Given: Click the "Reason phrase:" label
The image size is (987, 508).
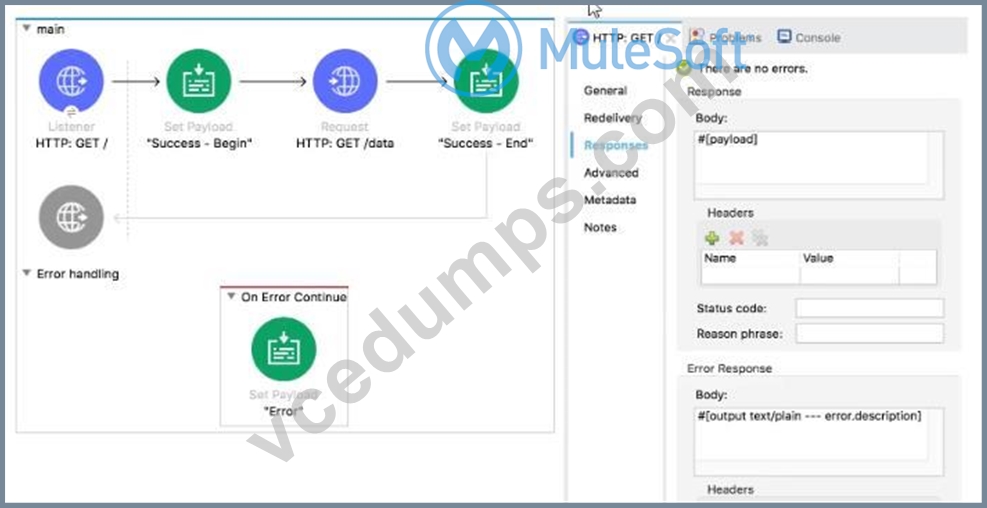Looking at the screenshot, I should click(740, 334).
